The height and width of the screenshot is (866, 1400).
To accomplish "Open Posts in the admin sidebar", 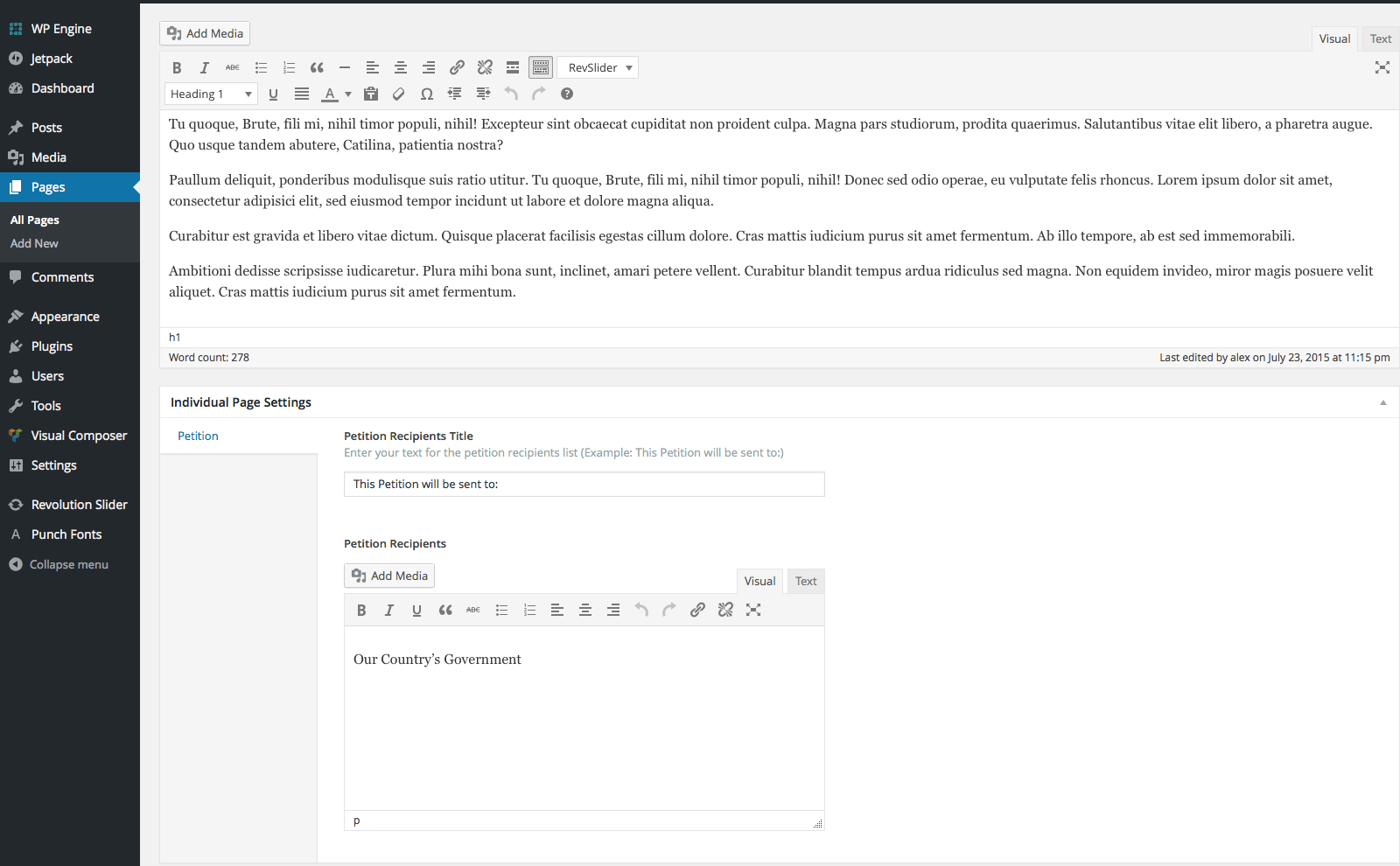I will (70, 128).
